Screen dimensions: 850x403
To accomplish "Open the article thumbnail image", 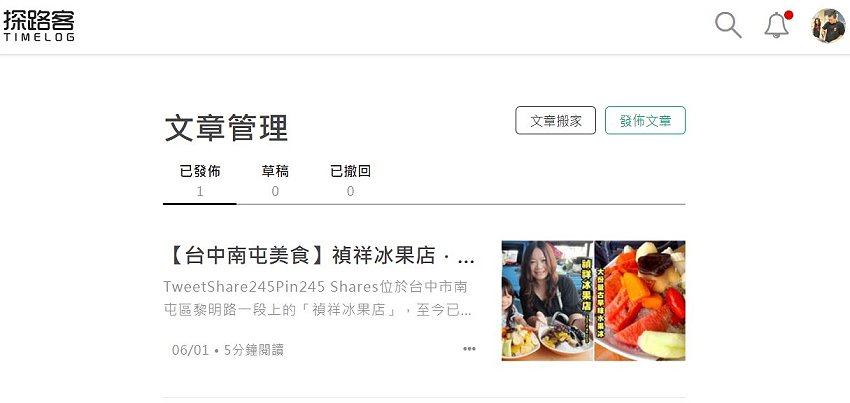I will [x=594, y=300].
